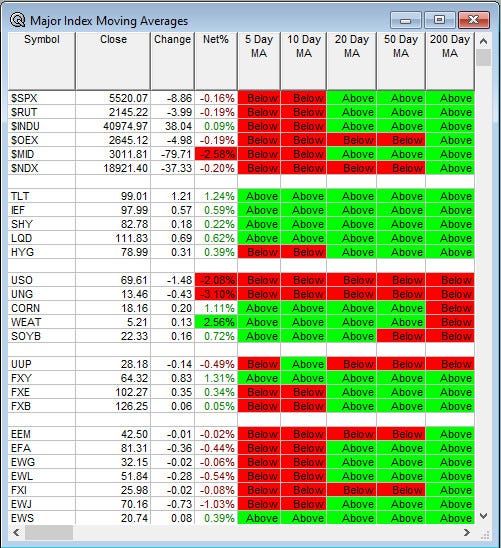This screenshot has height=548, width=501.
Task: Select the EFA symbol cell
Action: pos(42,448)
